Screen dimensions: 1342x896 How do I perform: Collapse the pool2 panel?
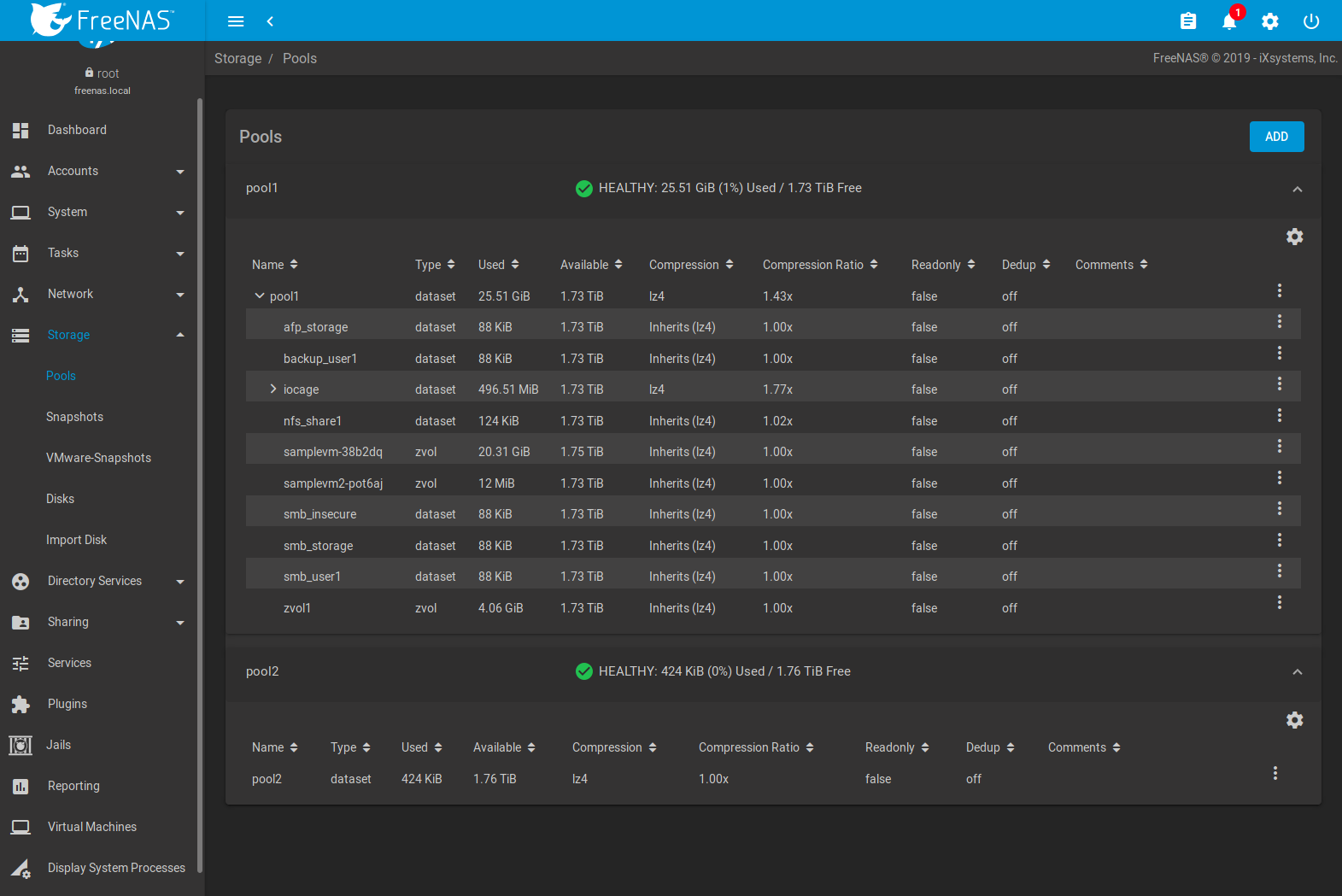pos(1298,672)
